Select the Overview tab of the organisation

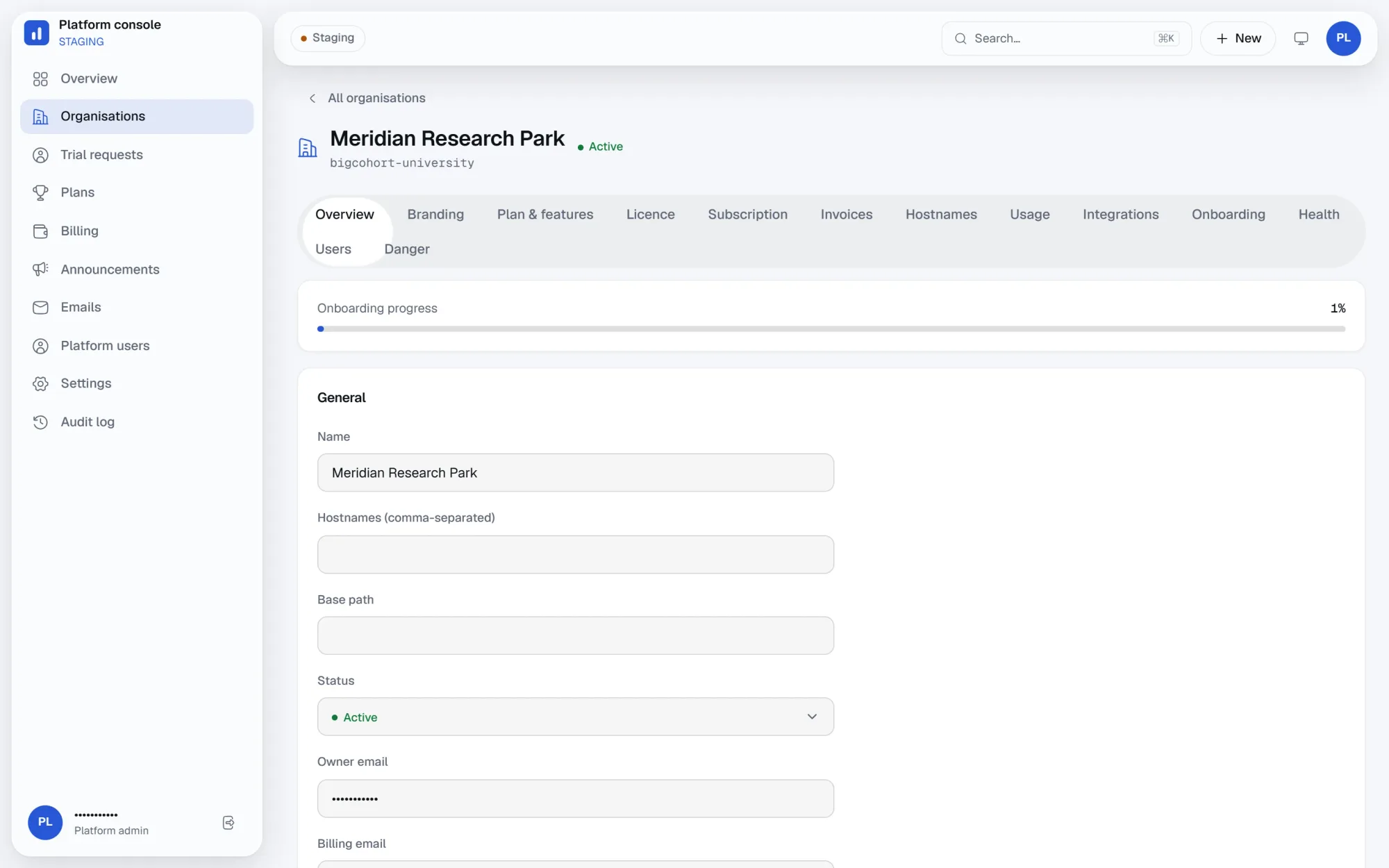(344, 215)
